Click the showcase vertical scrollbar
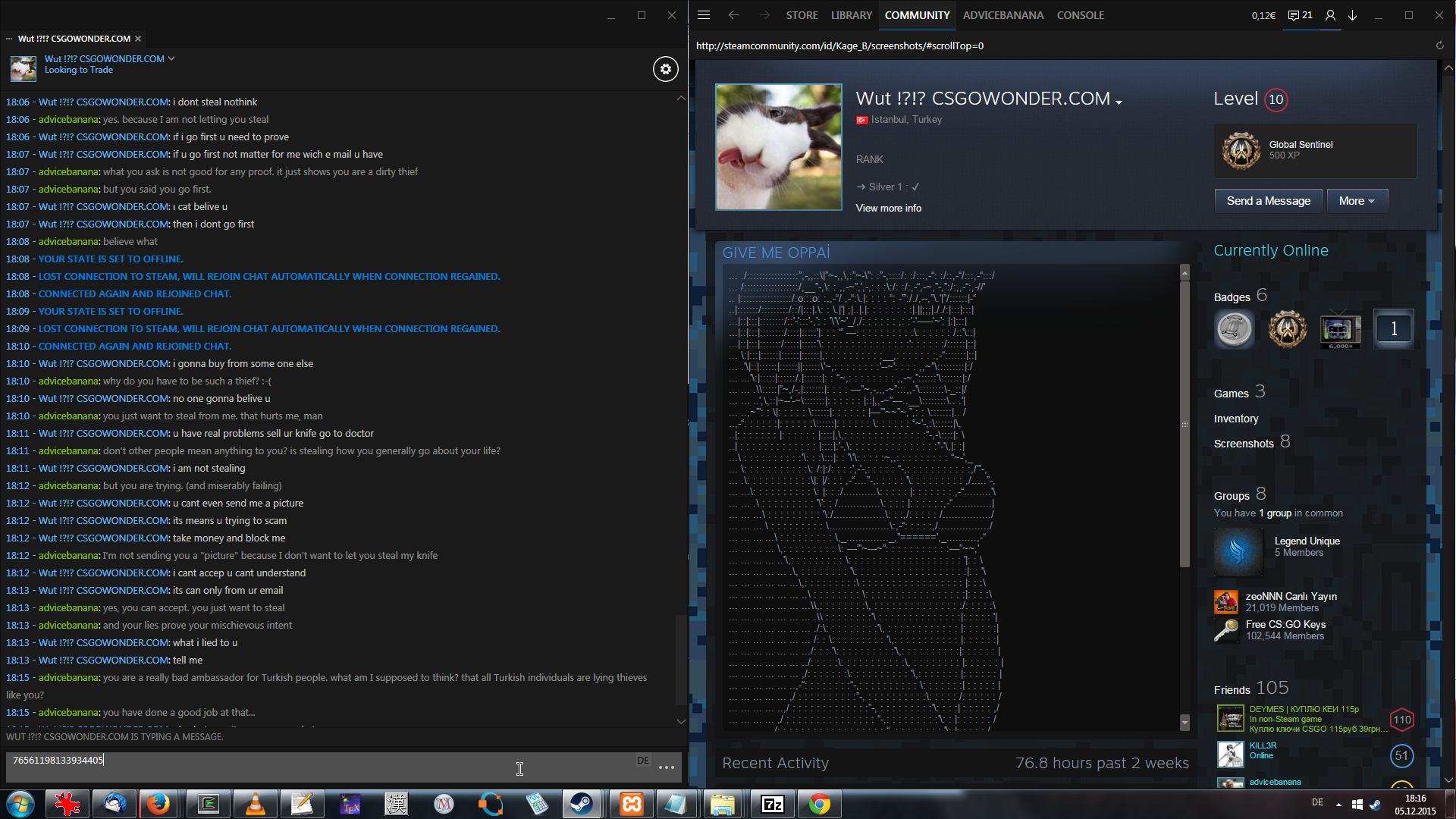1456x819 pixels. coord(1185,425)
